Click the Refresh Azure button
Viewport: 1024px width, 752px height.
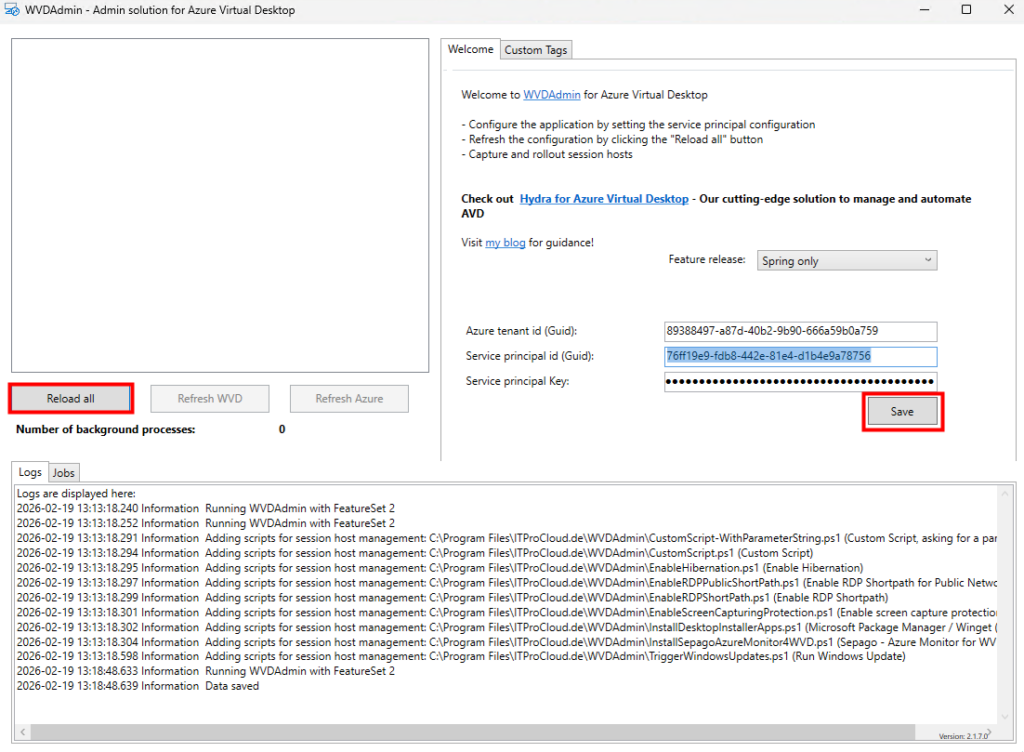349,398
